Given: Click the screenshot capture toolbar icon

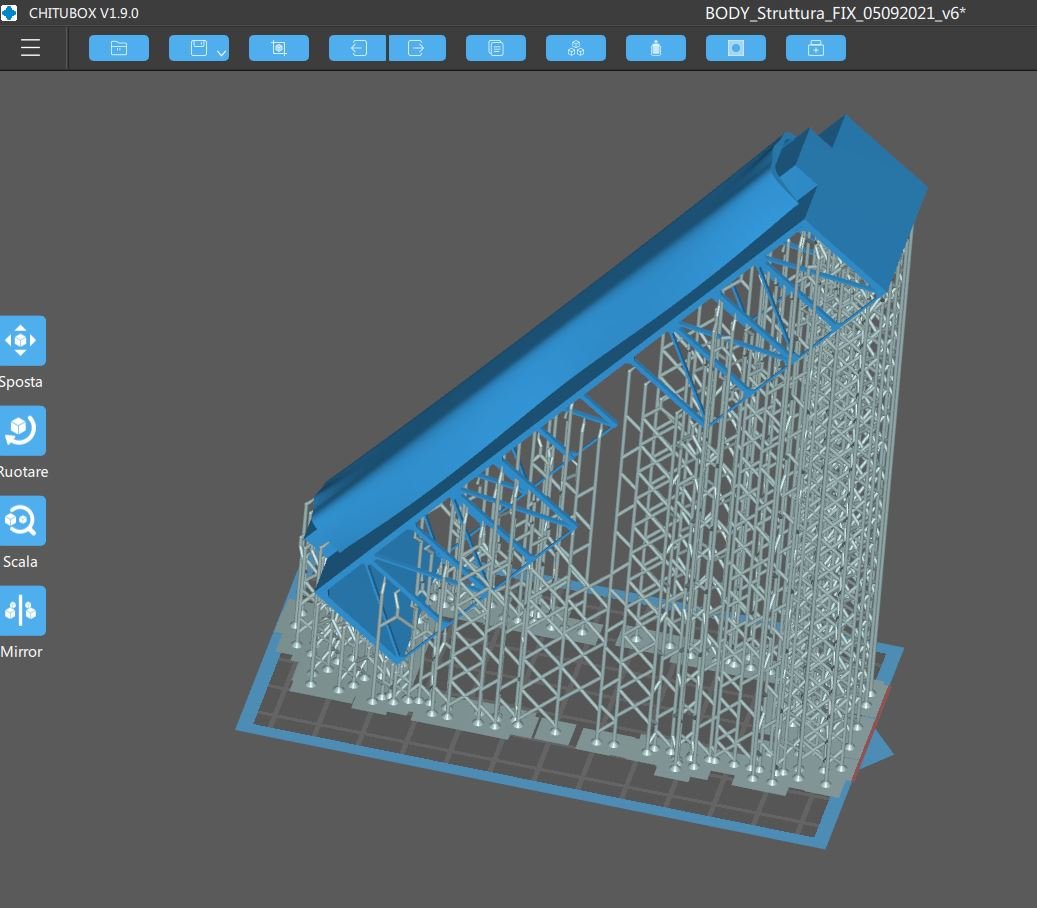Looking at the screenshot, I should (279, 48).
